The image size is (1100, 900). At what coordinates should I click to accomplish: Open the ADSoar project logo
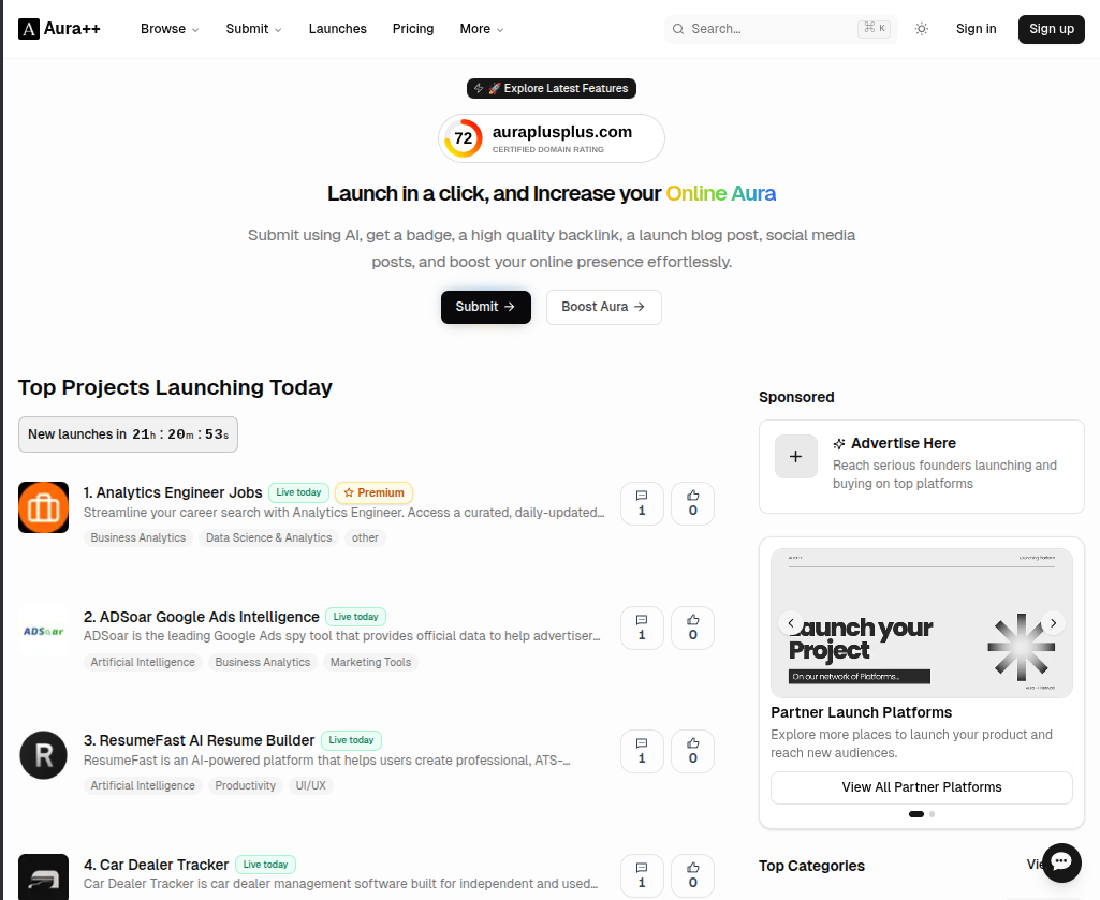43,631
